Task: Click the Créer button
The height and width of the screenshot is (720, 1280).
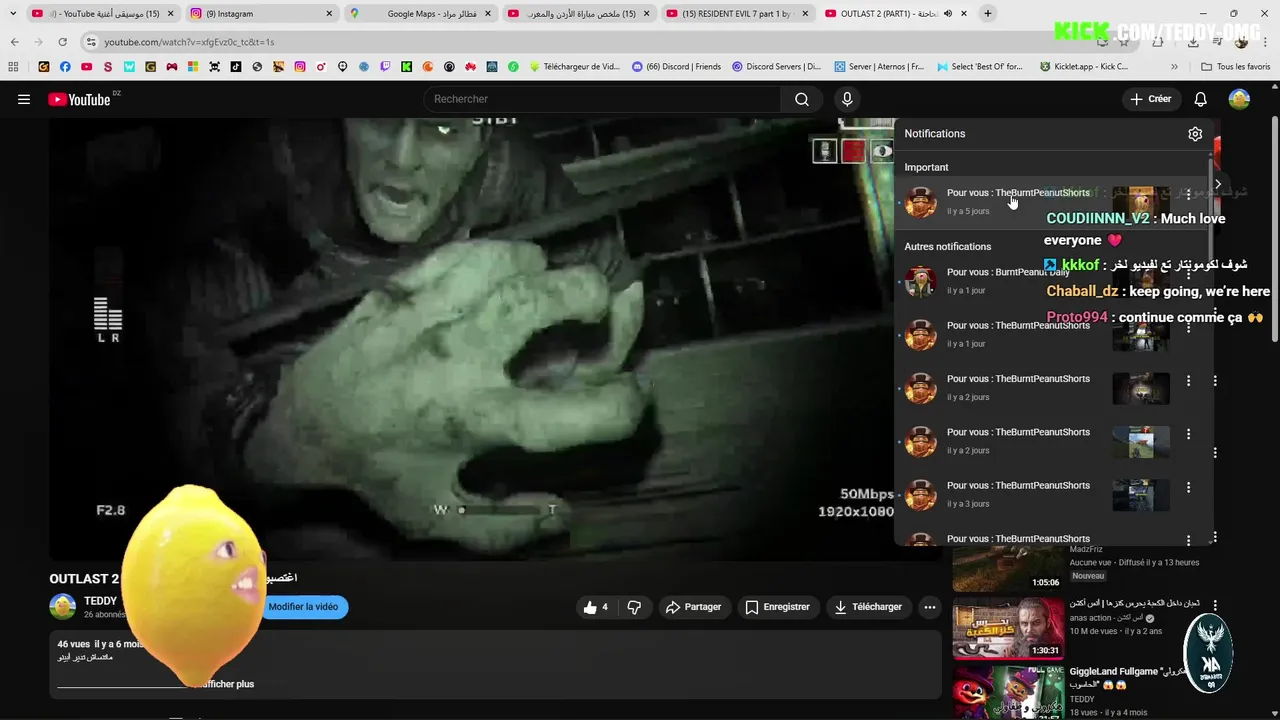Action: tap(1151, 99)
